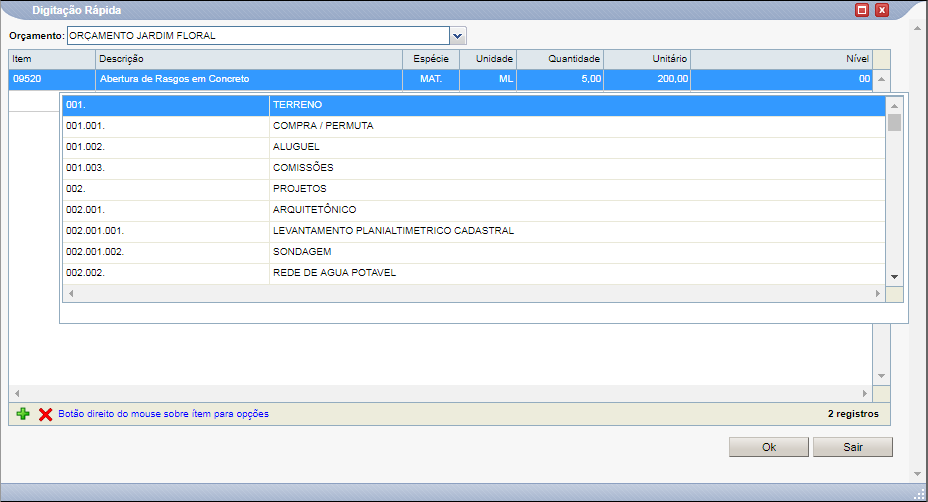This screenshot has width=928, height=502.
Task: Select the COMPRA / PERMUTA row
Action: tap(474, 126)
